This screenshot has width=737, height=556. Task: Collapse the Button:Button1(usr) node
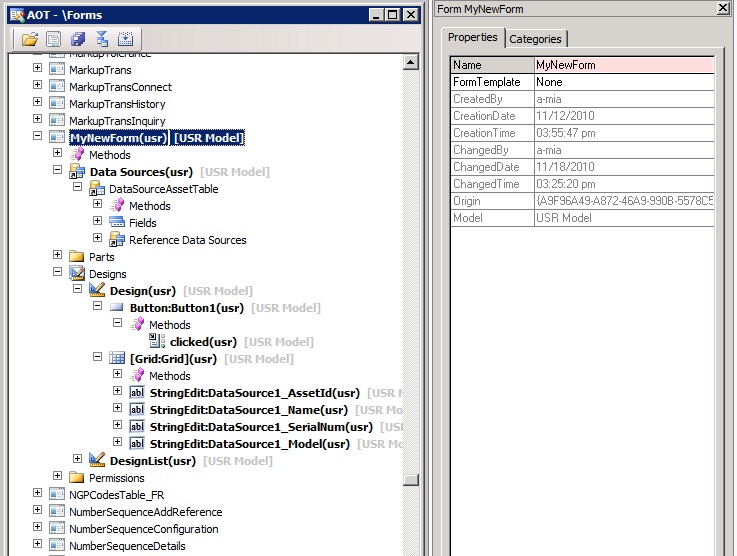(x=97, y=305)
